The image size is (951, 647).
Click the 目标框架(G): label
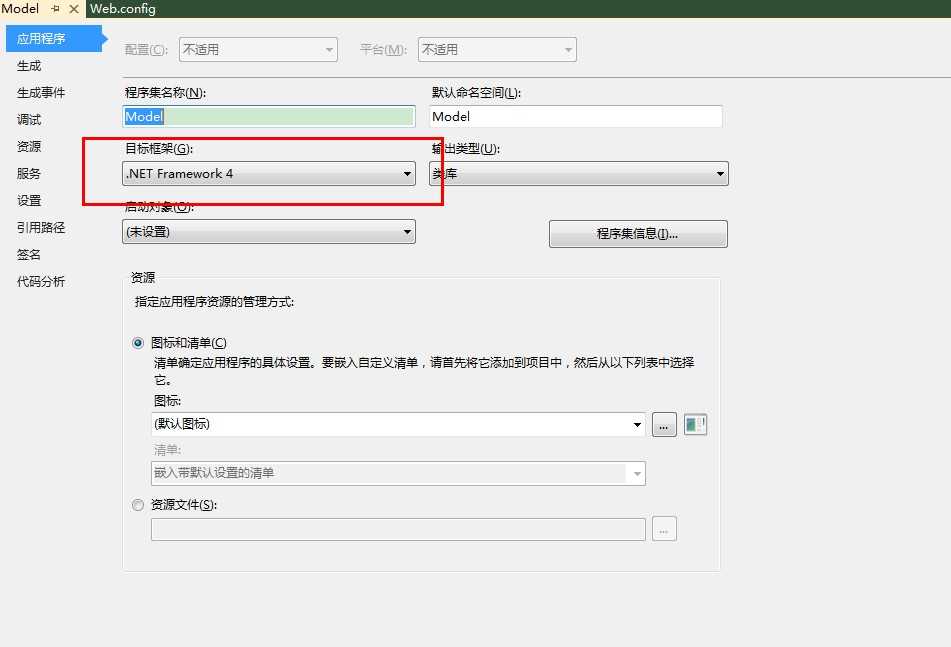click(159, 149)
